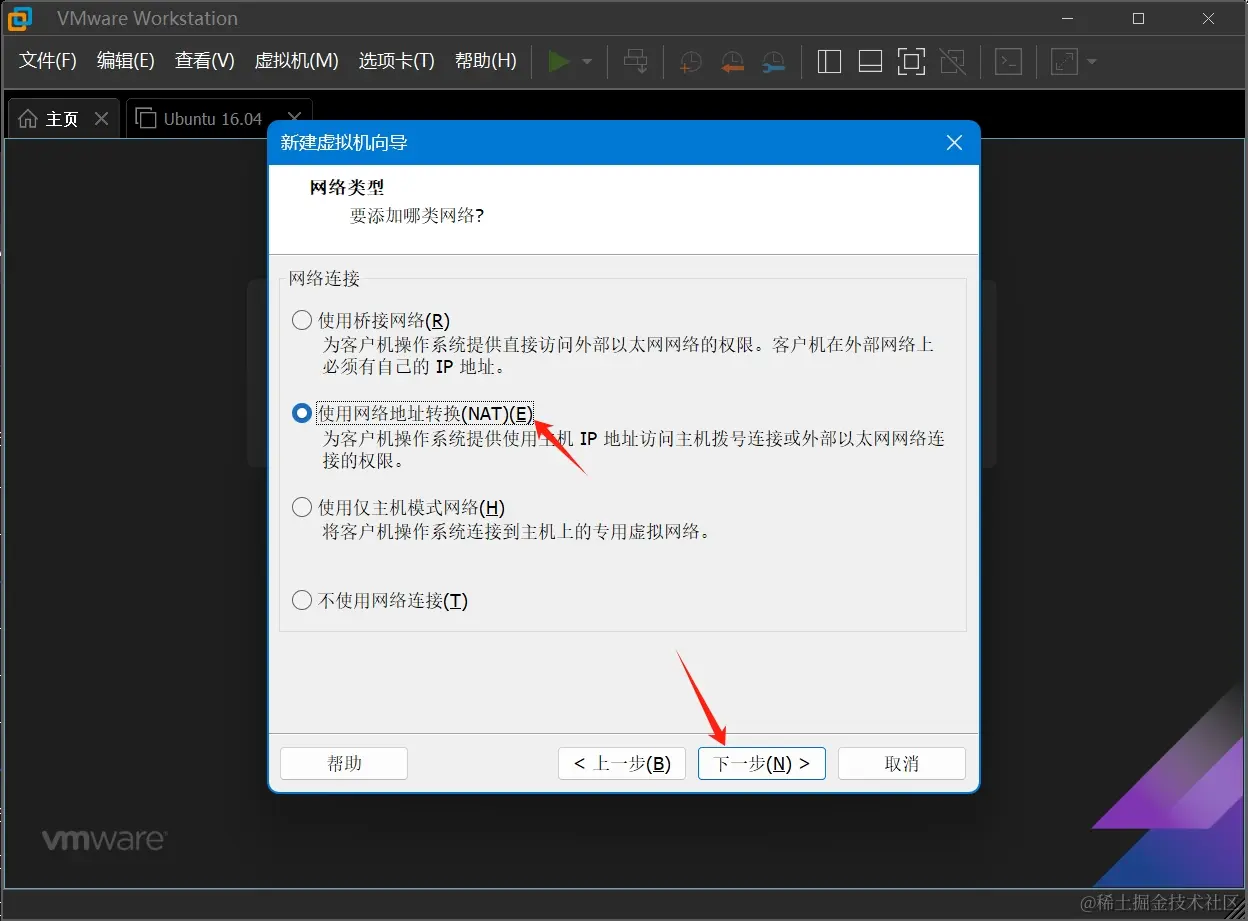Open the 查看(V) menu
1248x921 pixels.
[205, 61]
